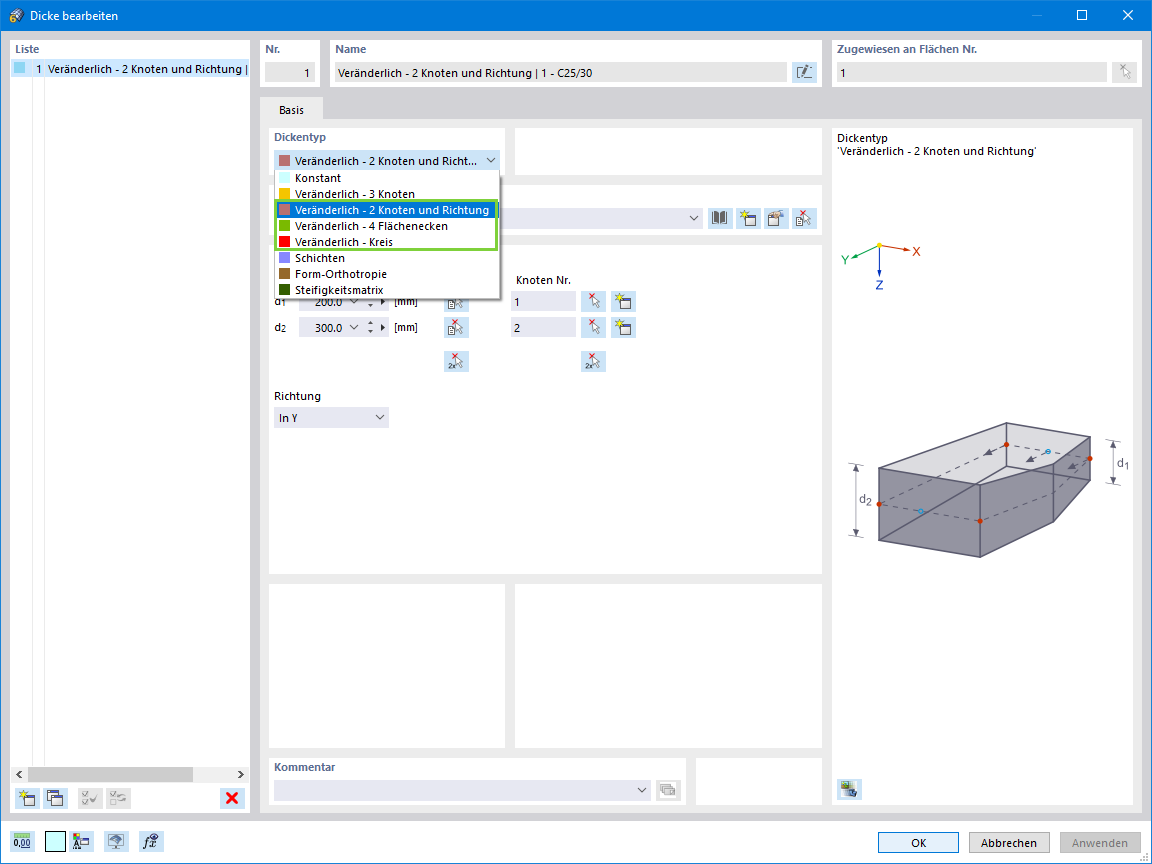The width and height of the screenshot is (1152, 864).
Task: Select Konstant thickness type
Action: [x=387, y=179]
